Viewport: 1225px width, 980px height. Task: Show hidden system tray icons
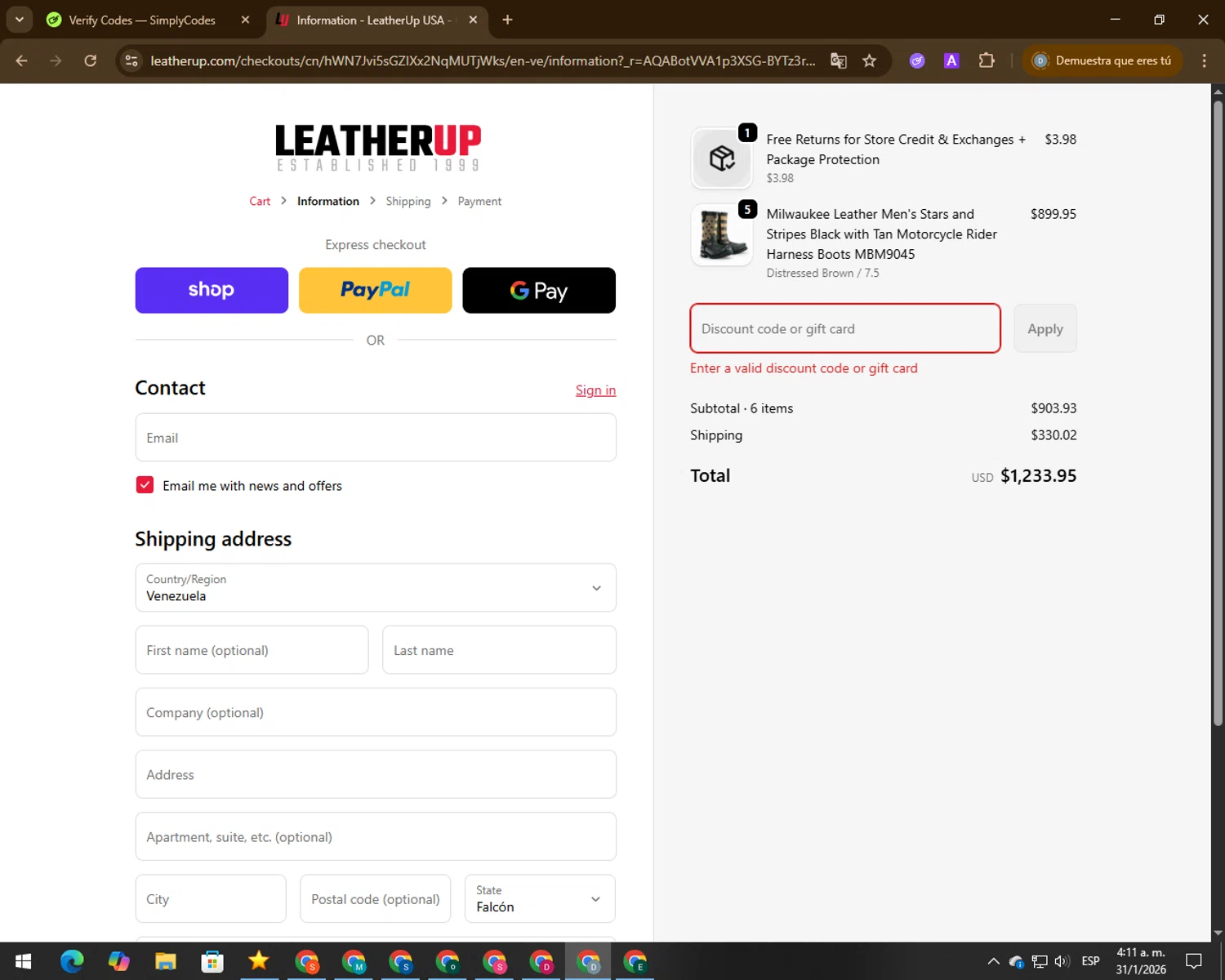993,961
